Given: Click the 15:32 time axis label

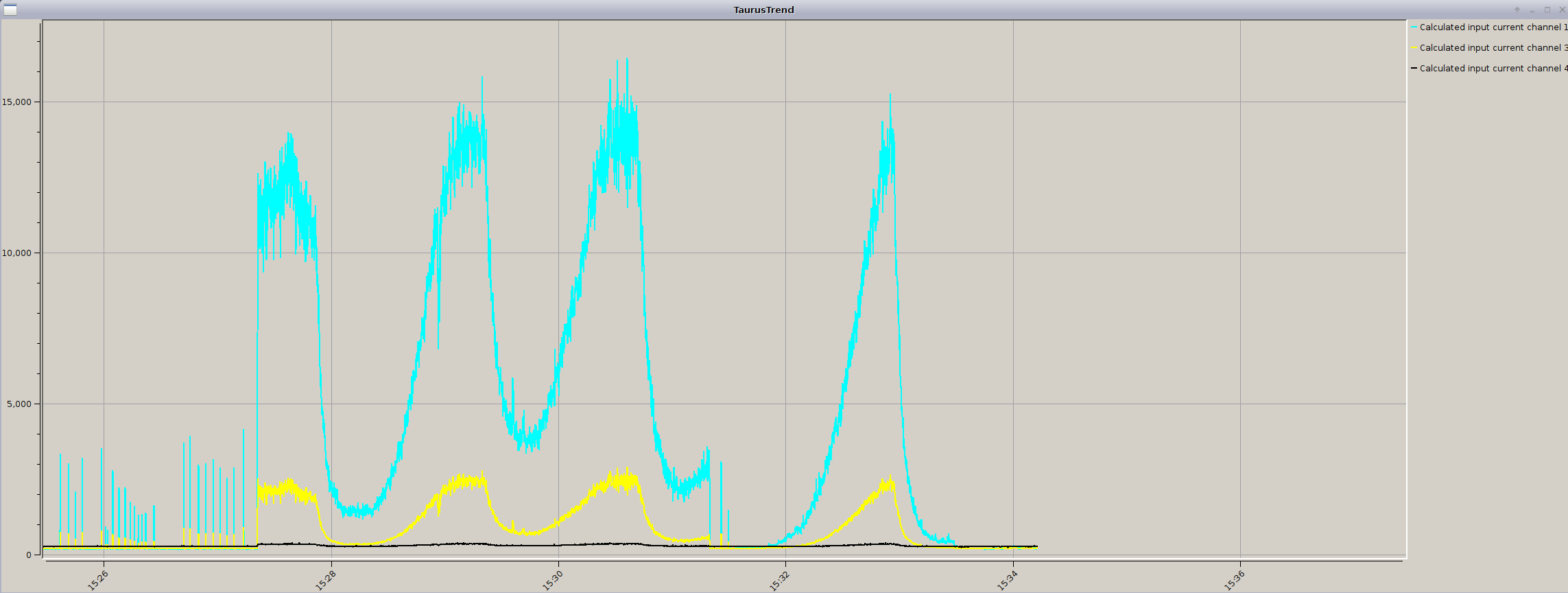Looking at the screenshot, I should (779, 581).
